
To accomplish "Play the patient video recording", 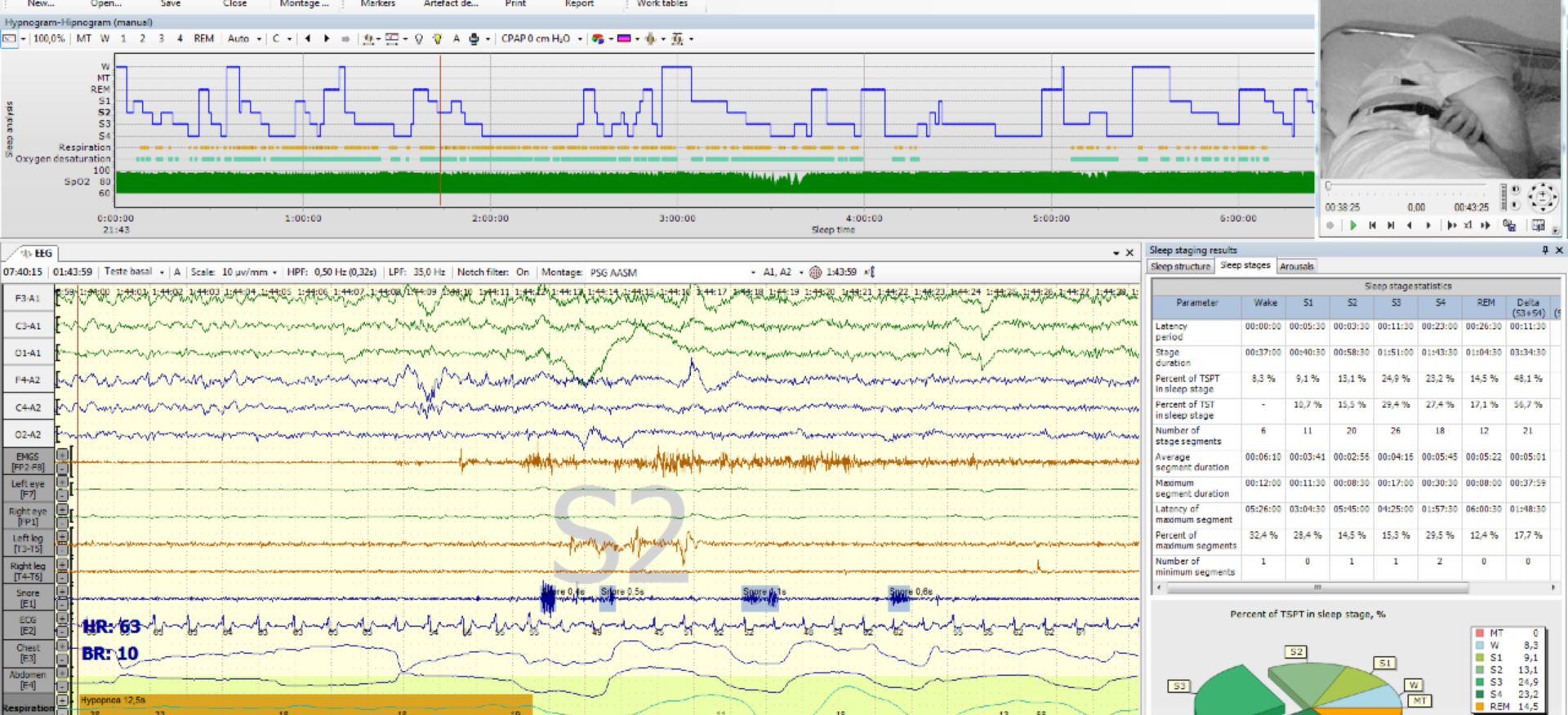I will click(x=1353, y=225).
